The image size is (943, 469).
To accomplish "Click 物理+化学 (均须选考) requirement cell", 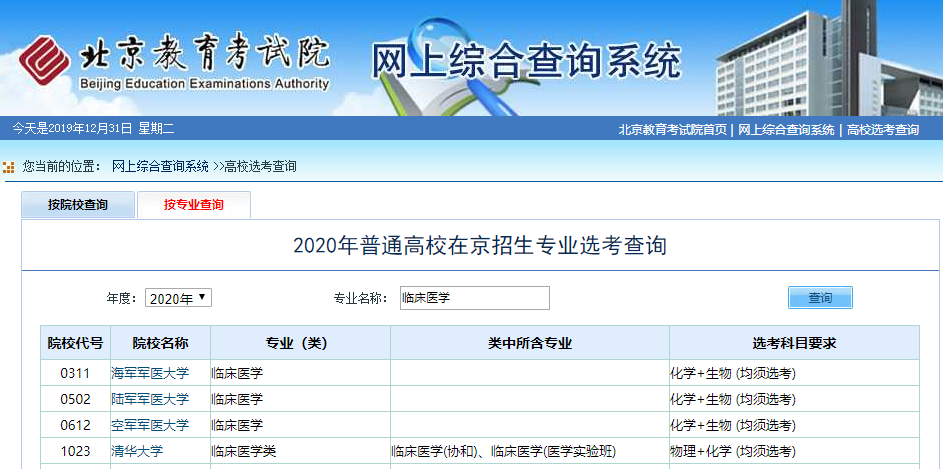I will (x=794, y=451).
